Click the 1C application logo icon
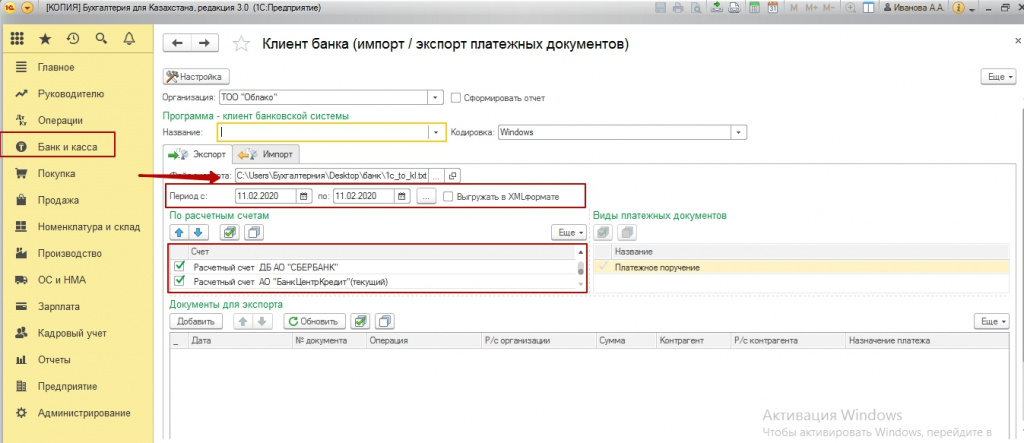This screenshot has height=443, width=1024. pyautogui.click(x=8, y=8)
